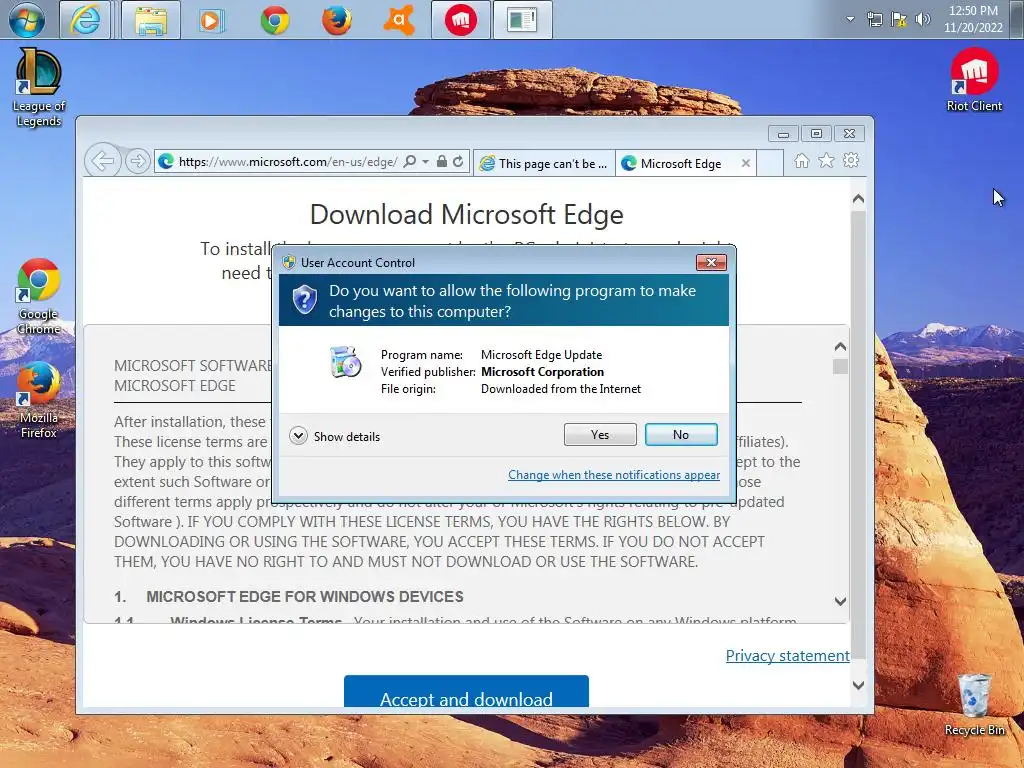Open Windows Media Player from taskbar
Viewport: 1024px width, 768px height.
[x=210, y=20]
